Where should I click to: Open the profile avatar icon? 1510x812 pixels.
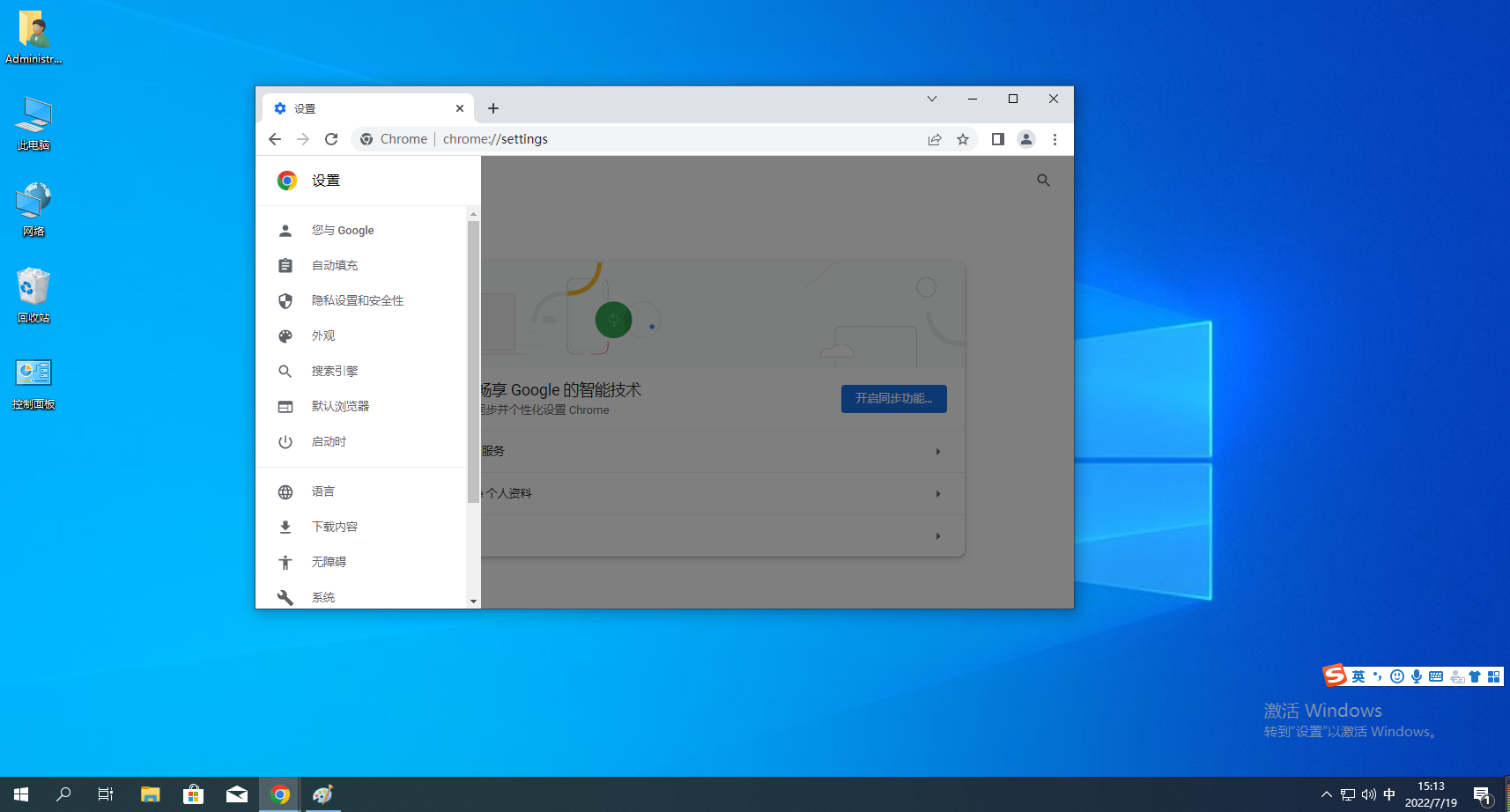(x=1026, y=139)
